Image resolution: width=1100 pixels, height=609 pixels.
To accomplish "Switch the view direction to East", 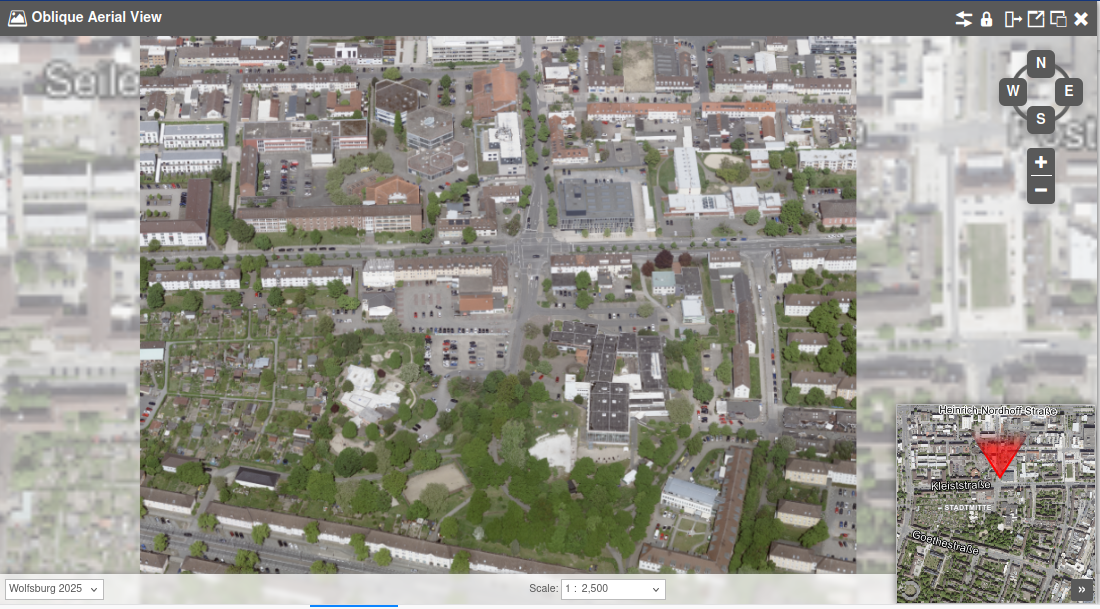I will 1068,92.
